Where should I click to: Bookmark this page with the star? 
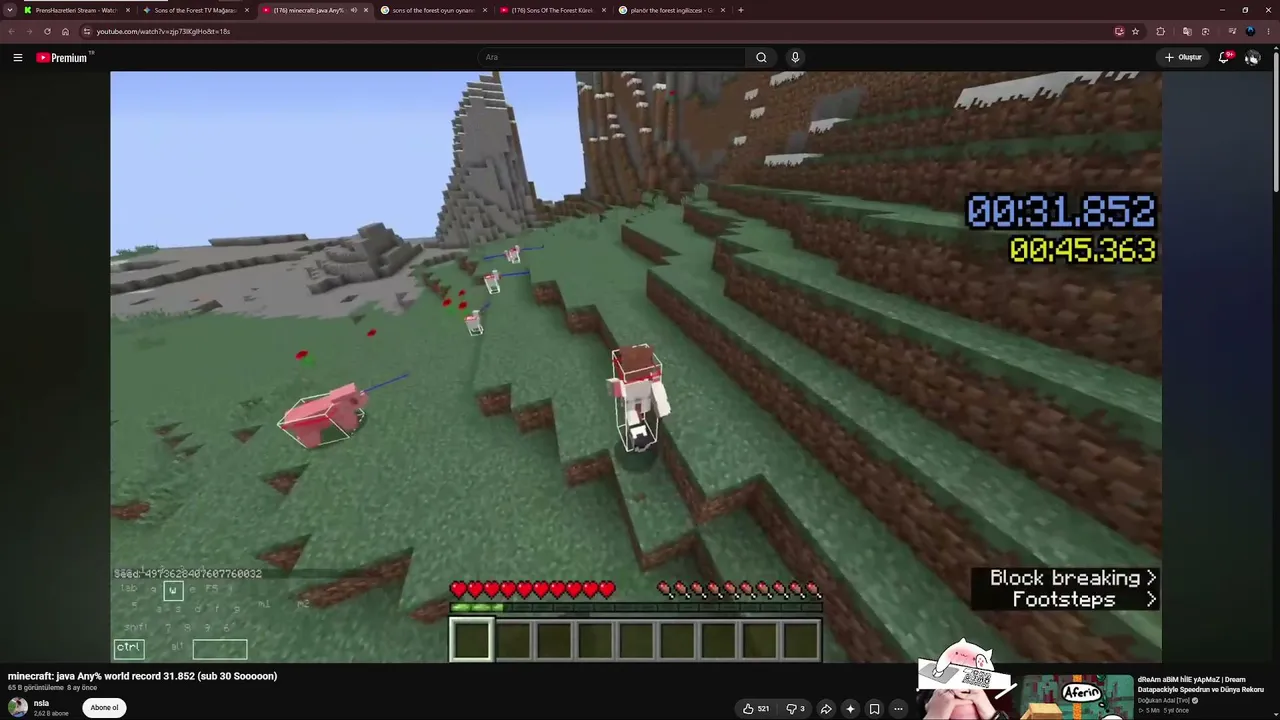1135,31
